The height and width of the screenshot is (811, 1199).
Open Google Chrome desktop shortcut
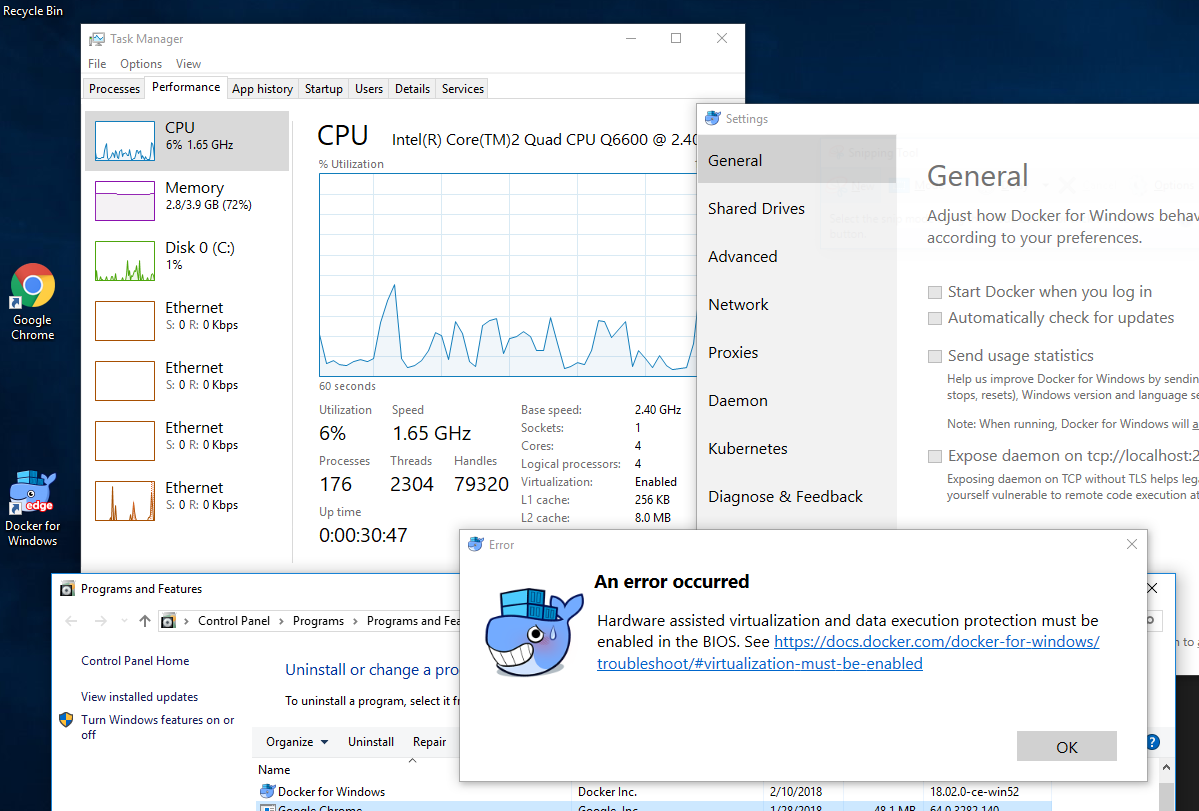[32, 302]
